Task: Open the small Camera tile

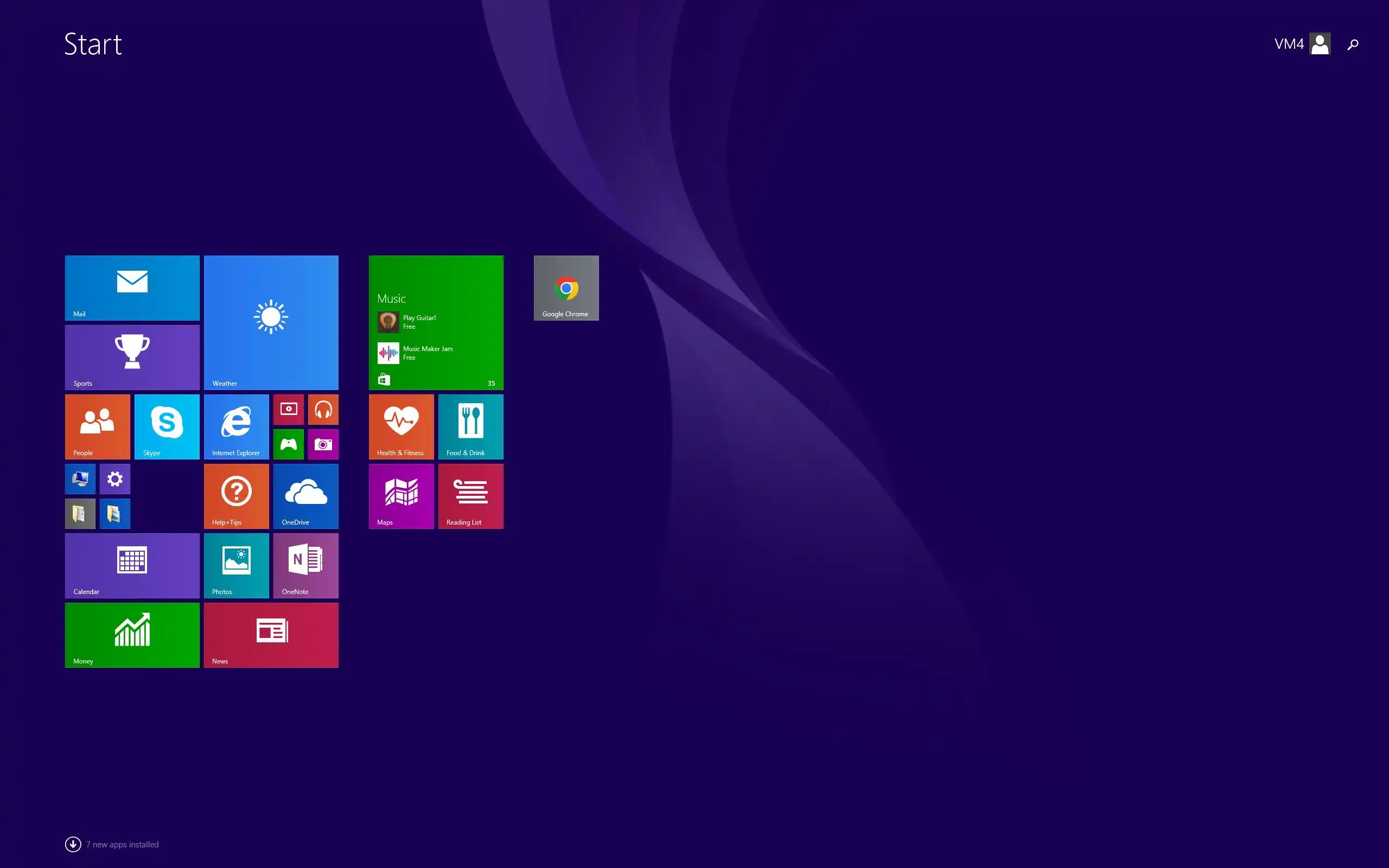Action: coord(323,444)
